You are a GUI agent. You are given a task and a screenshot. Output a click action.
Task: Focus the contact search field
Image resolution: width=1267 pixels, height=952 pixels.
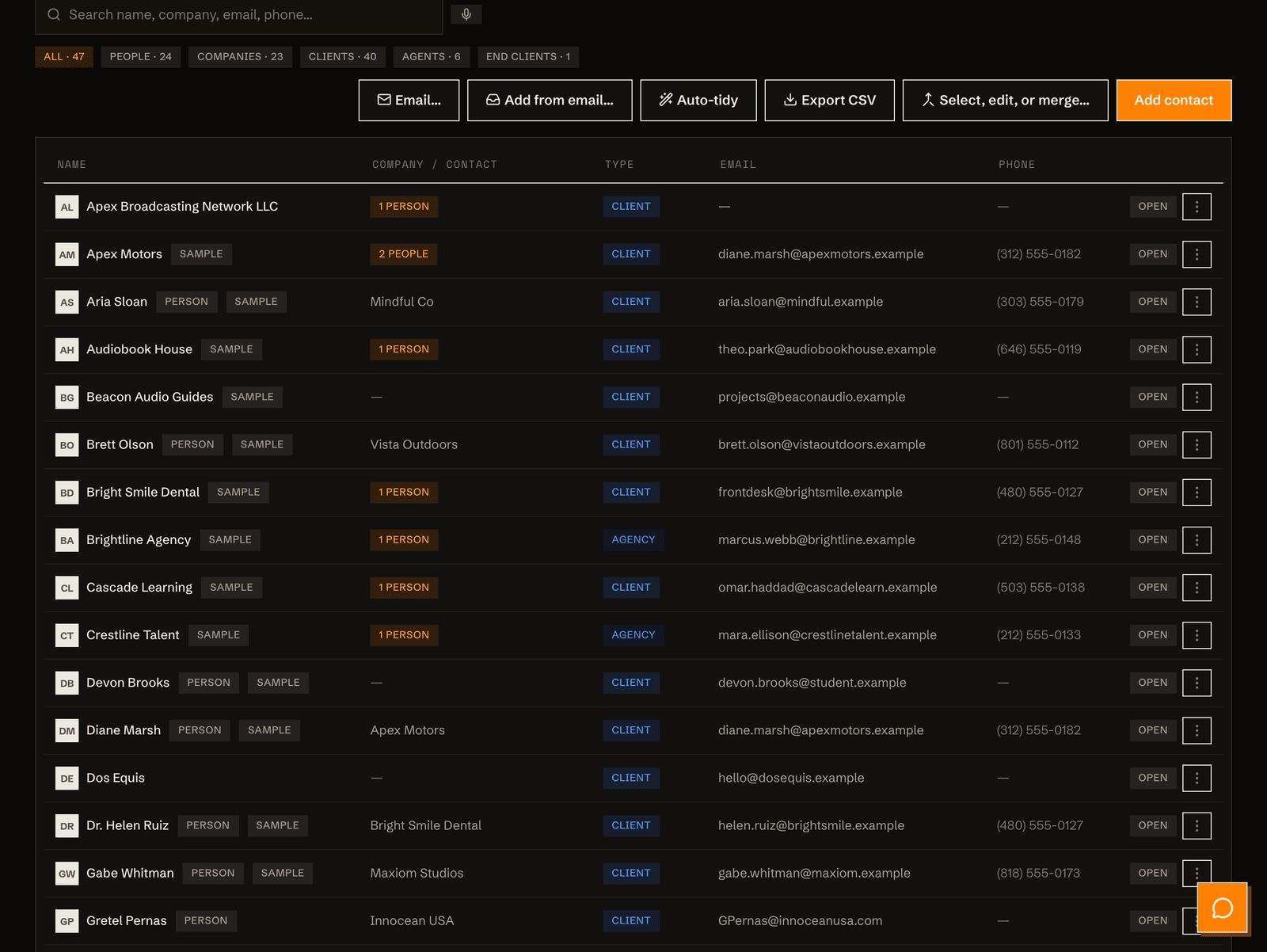[238, 15]
